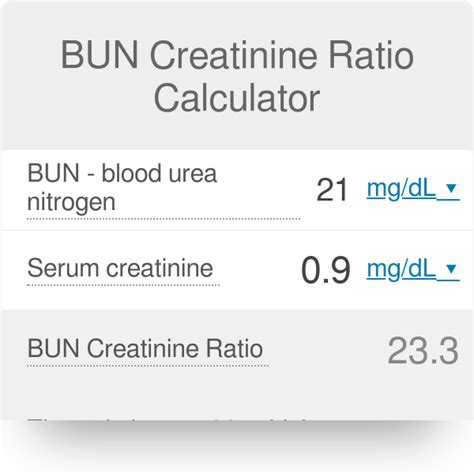Screen dimensions: 474x474
Task: Click the dotted underline beneath 'Serum creatinine'
Action: point(123,285)
